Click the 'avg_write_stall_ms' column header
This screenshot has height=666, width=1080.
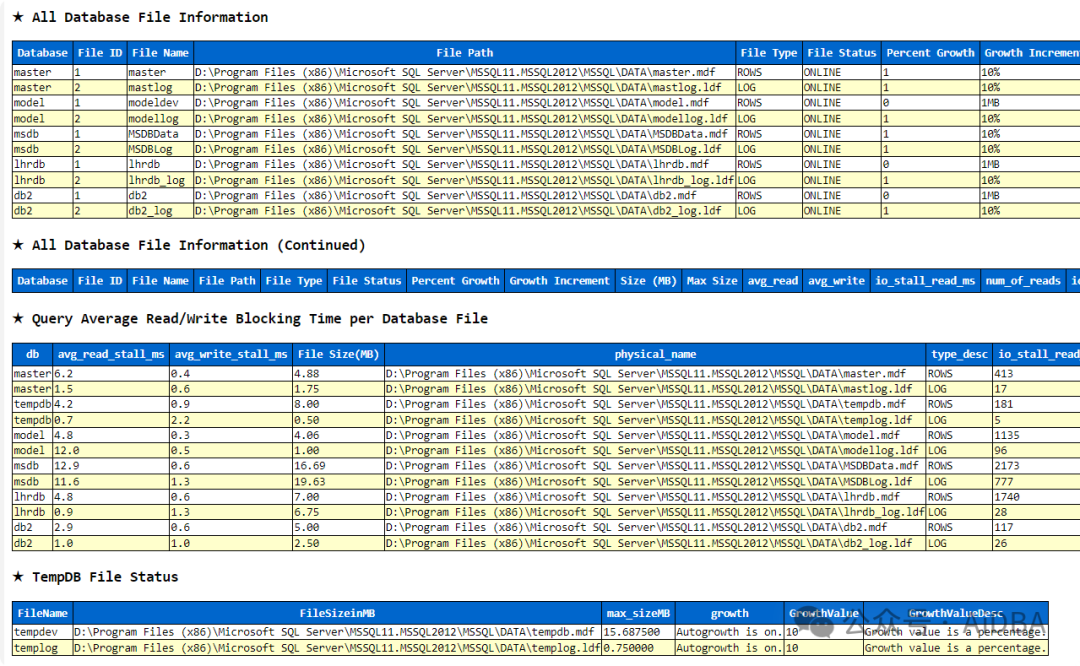(231, 355)
